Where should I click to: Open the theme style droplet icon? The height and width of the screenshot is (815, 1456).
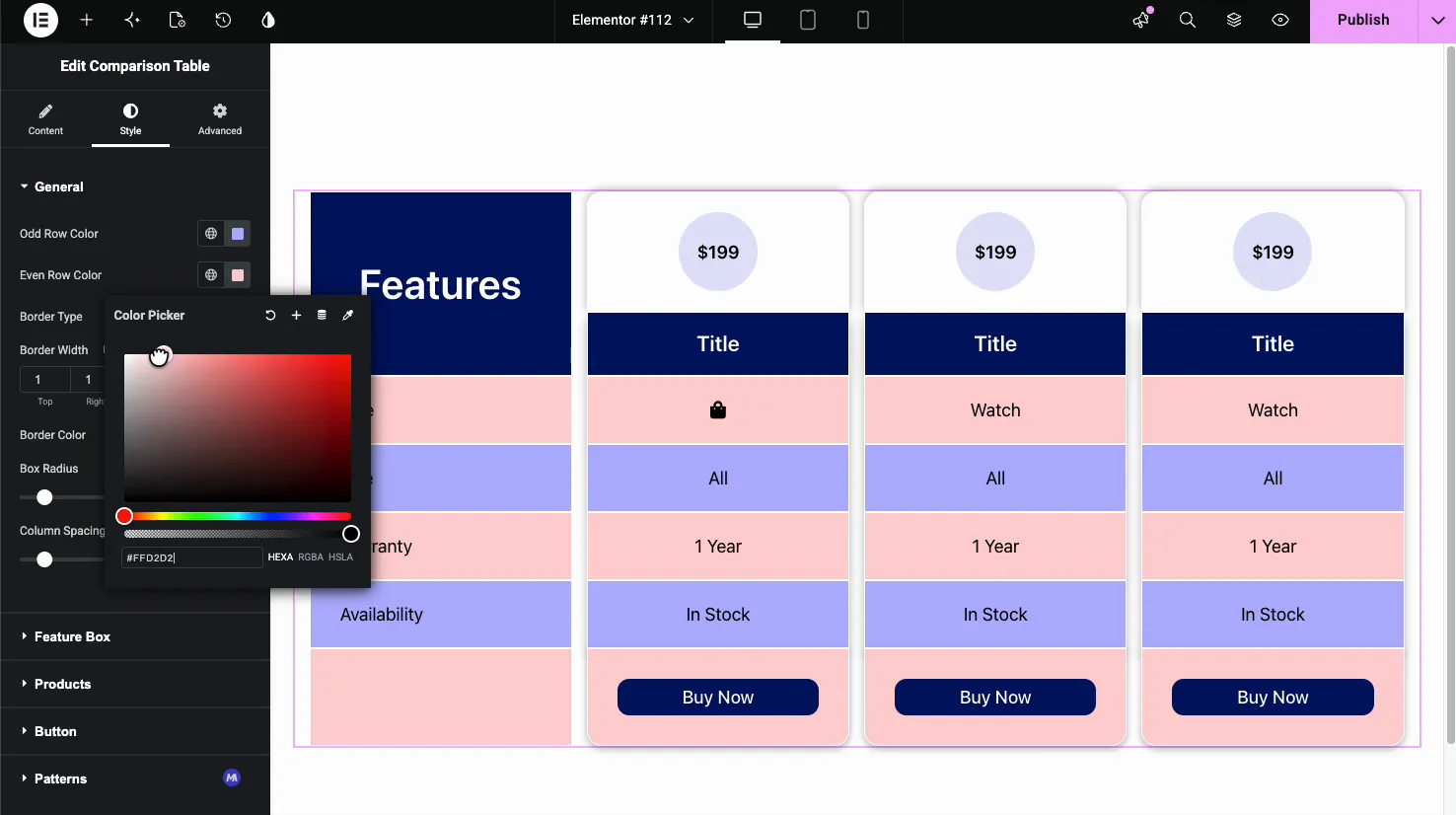pyautogui.click(x=268, y=20)
